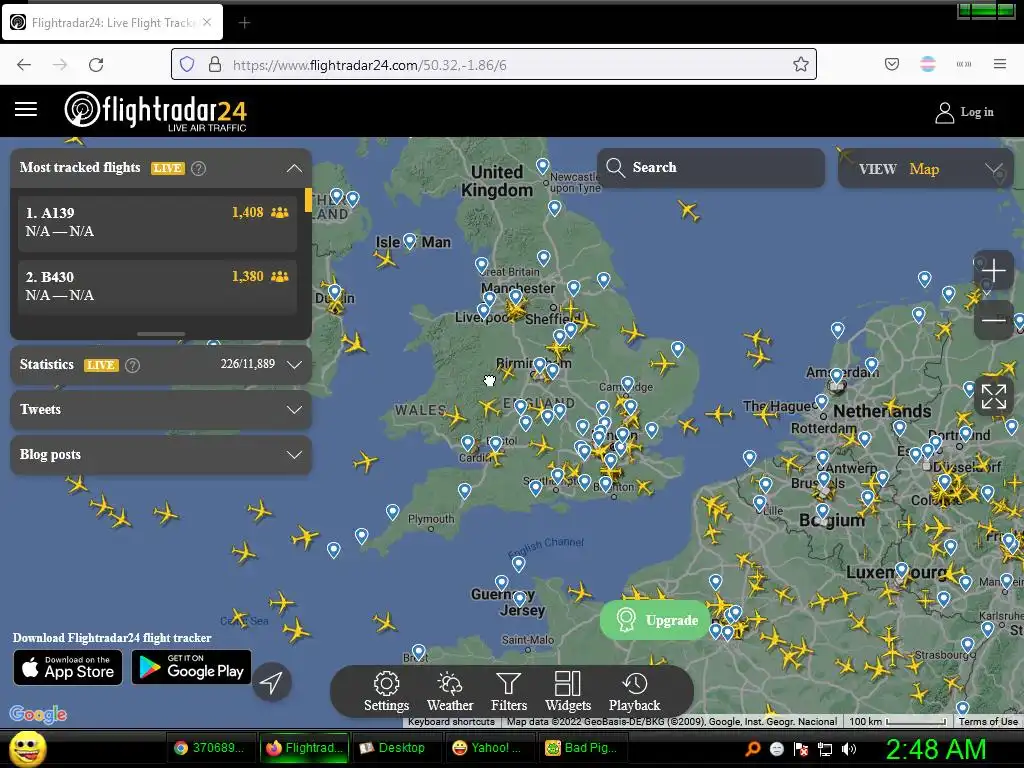Click the Download on the App Store badge
This screenshot has height=768, width=1024.
coord(68,667)
